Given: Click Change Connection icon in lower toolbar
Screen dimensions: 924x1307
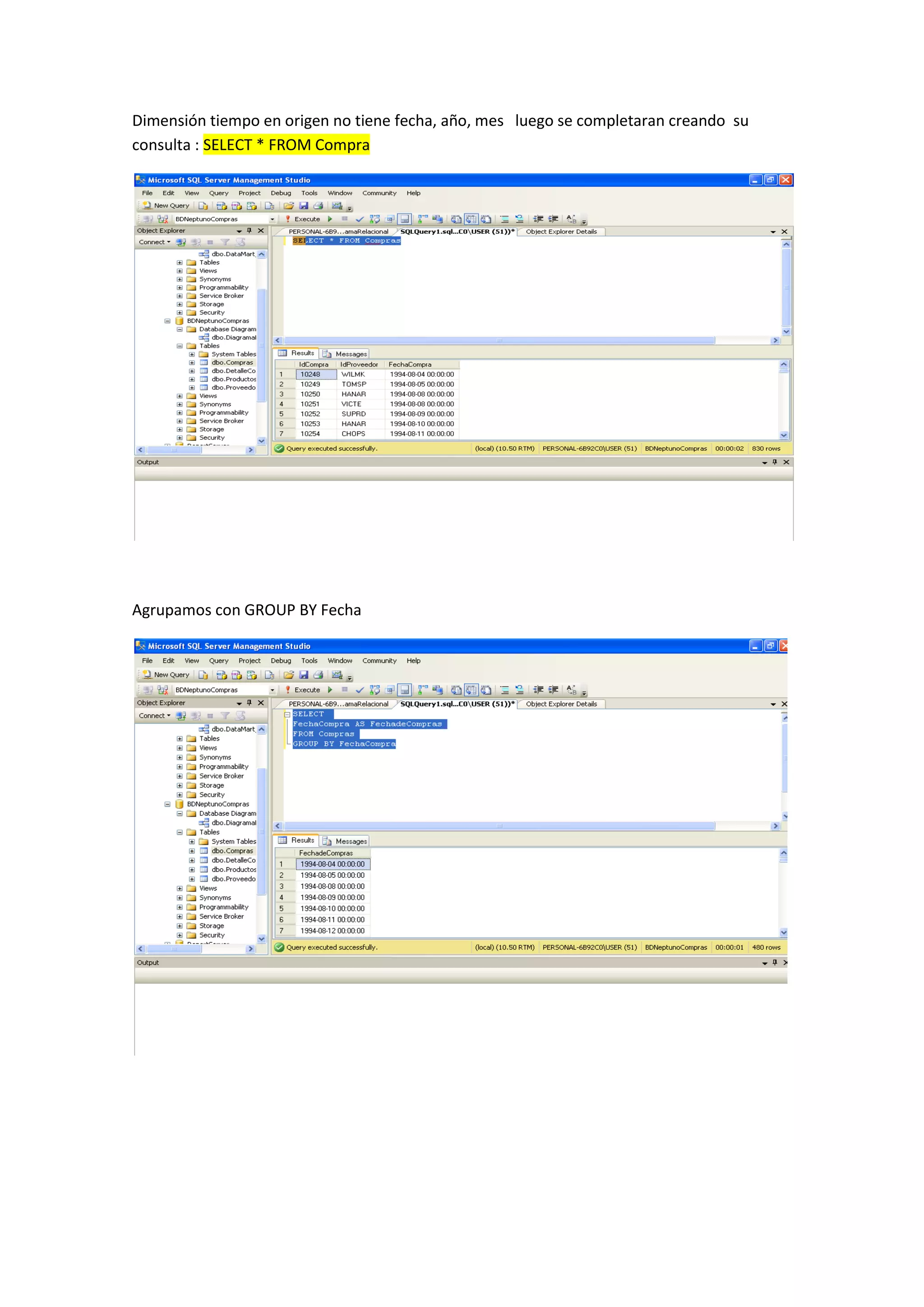Looking at the screenshot, I should click(x=163, y=690).
